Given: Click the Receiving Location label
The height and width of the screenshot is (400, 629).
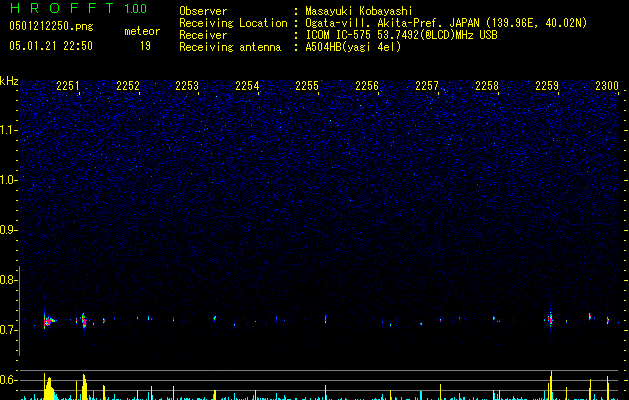Looking at the screenshot, I should click(x=233, y=23).
